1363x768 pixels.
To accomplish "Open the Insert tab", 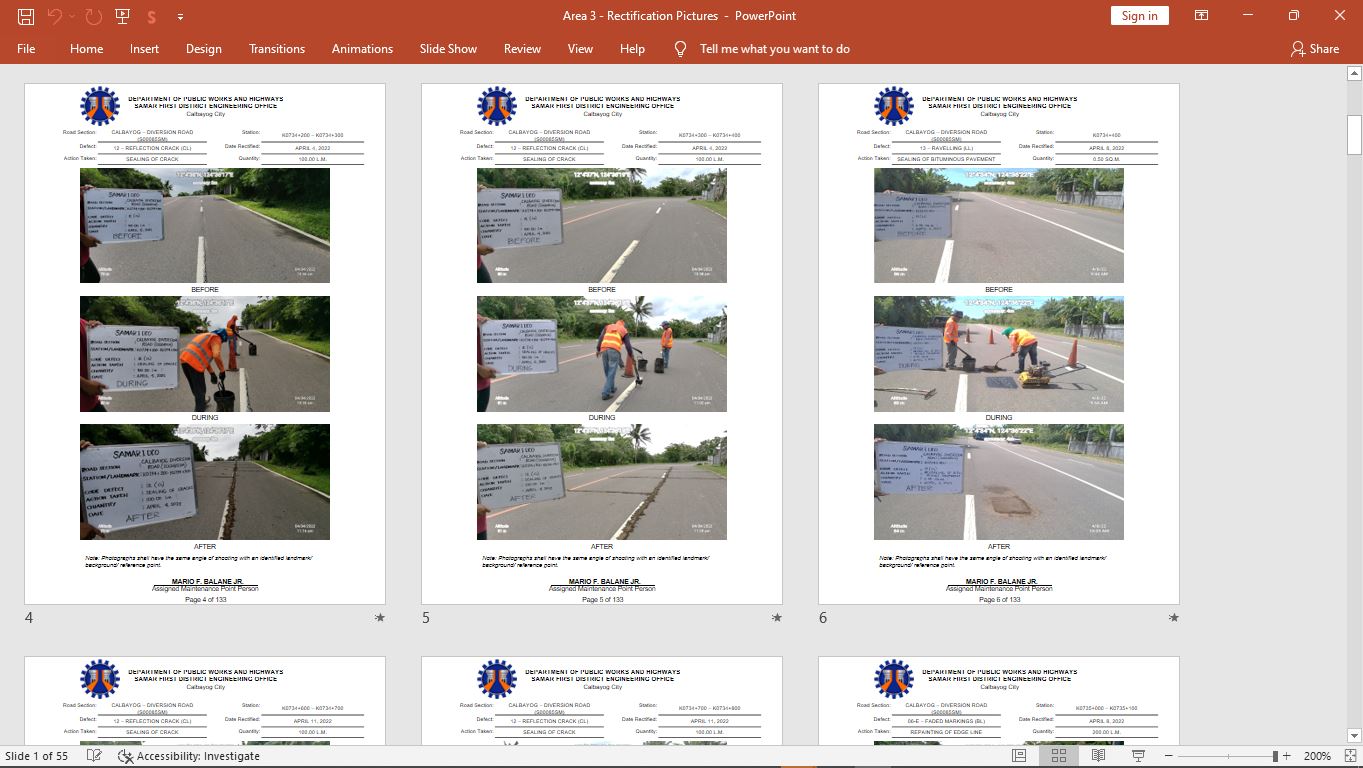I will [x=144, y=49].
